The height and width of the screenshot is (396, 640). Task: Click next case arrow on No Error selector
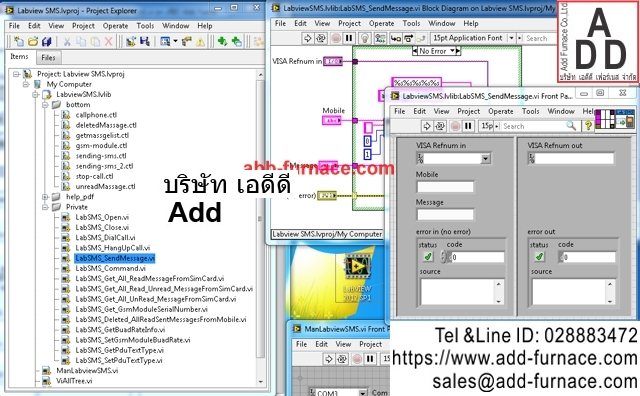[x=458, y=51]
